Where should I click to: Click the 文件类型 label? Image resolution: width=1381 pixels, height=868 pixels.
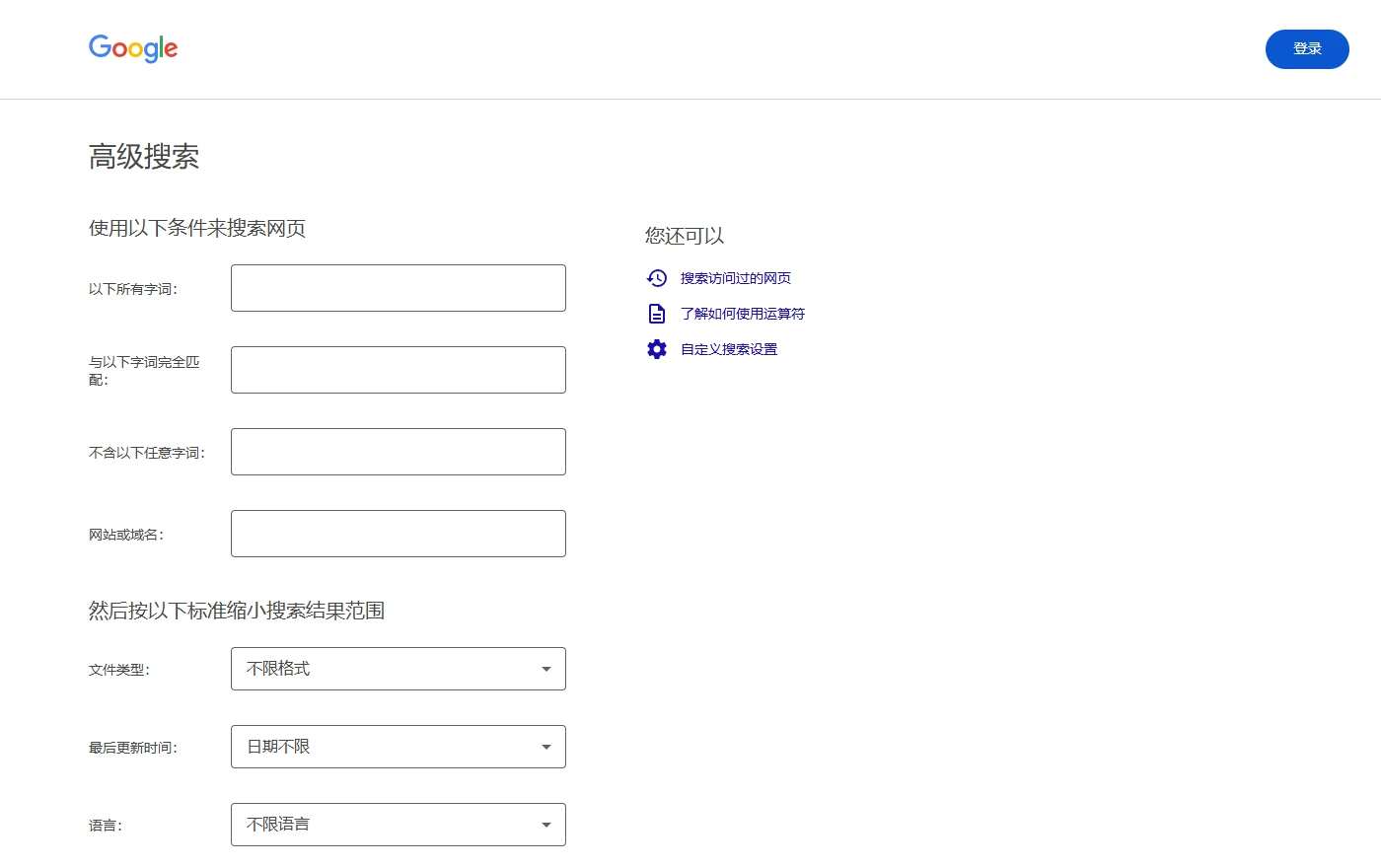pos(119,670)
